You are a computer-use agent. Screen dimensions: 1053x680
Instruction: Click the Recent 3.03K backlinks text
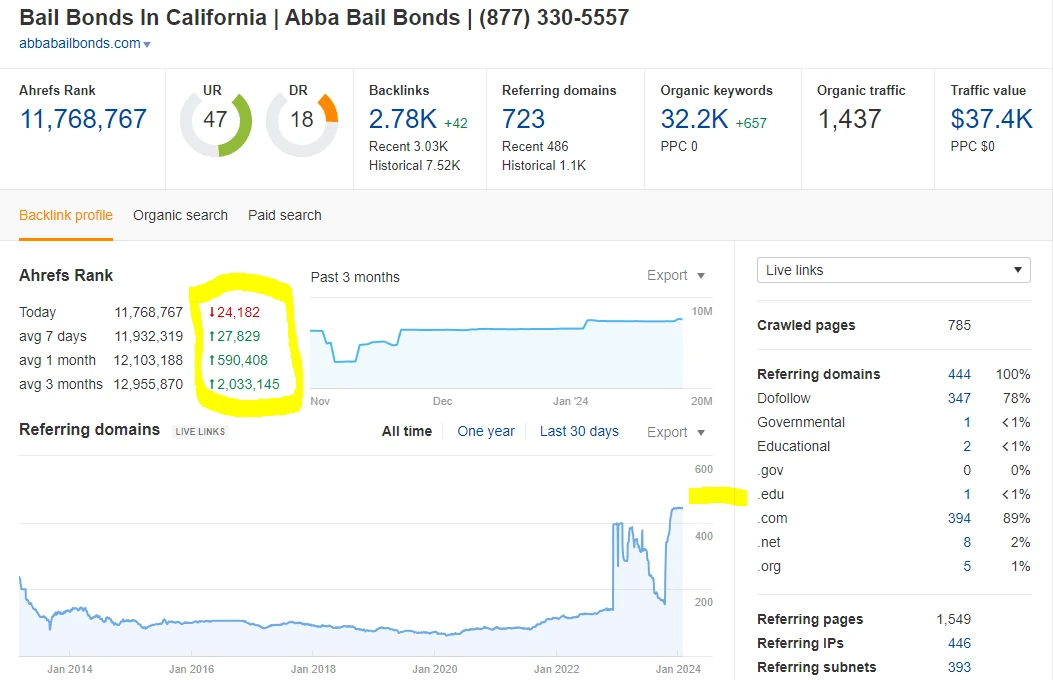(408, 146)
